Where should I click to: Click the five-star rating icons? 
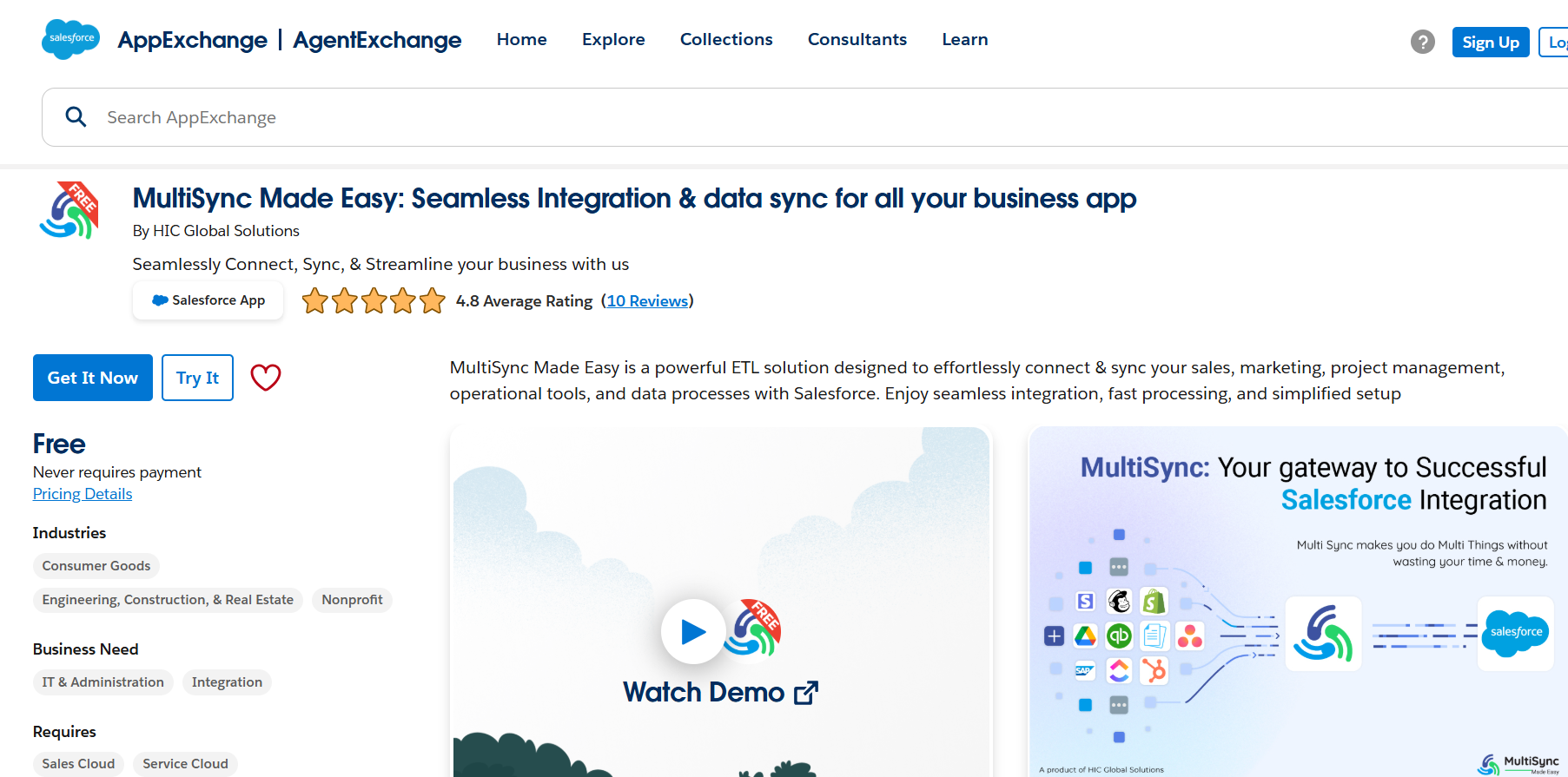coord(374,301)
